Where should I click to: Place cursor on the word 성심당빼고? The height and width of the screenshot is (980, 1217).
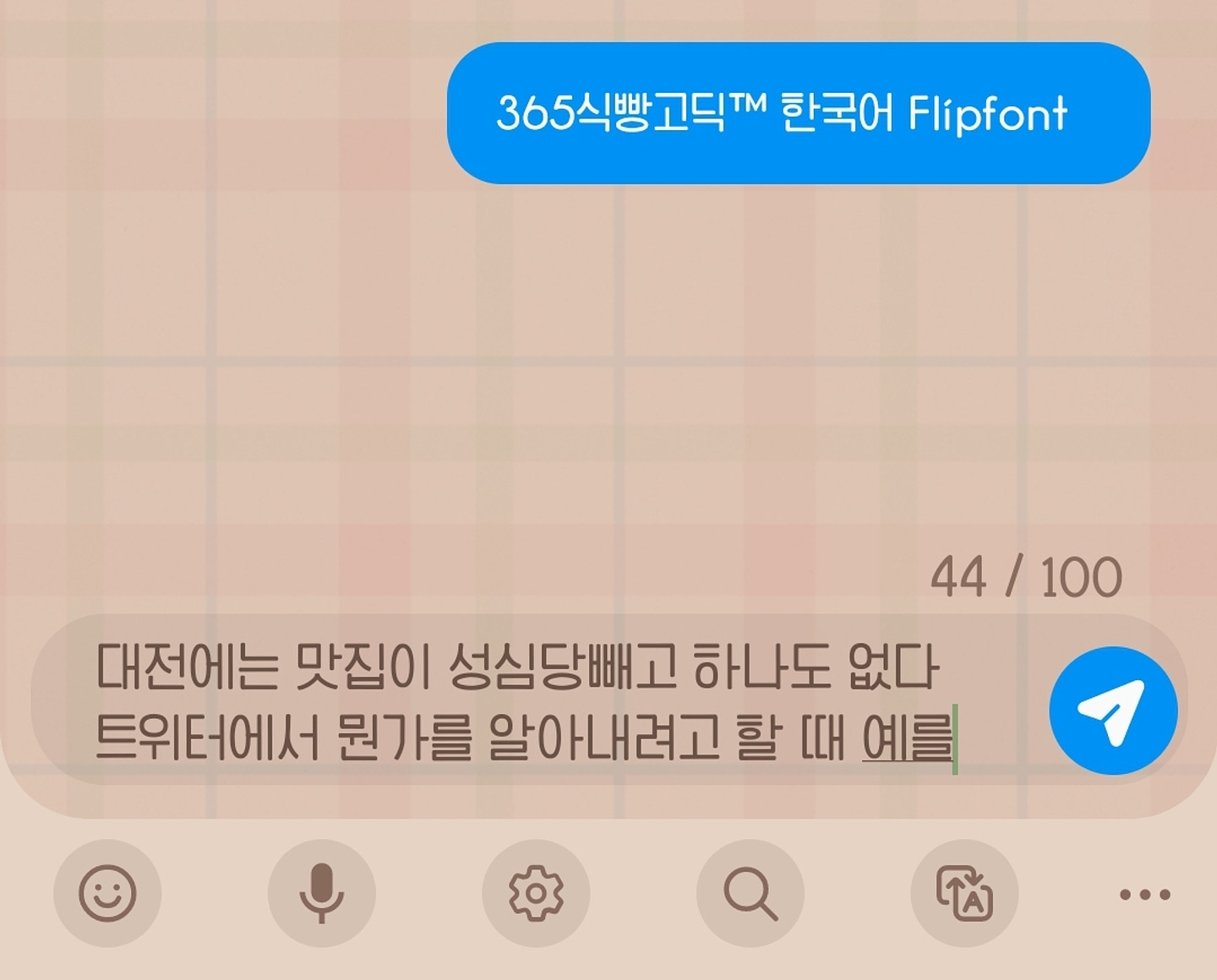(563, 666)
